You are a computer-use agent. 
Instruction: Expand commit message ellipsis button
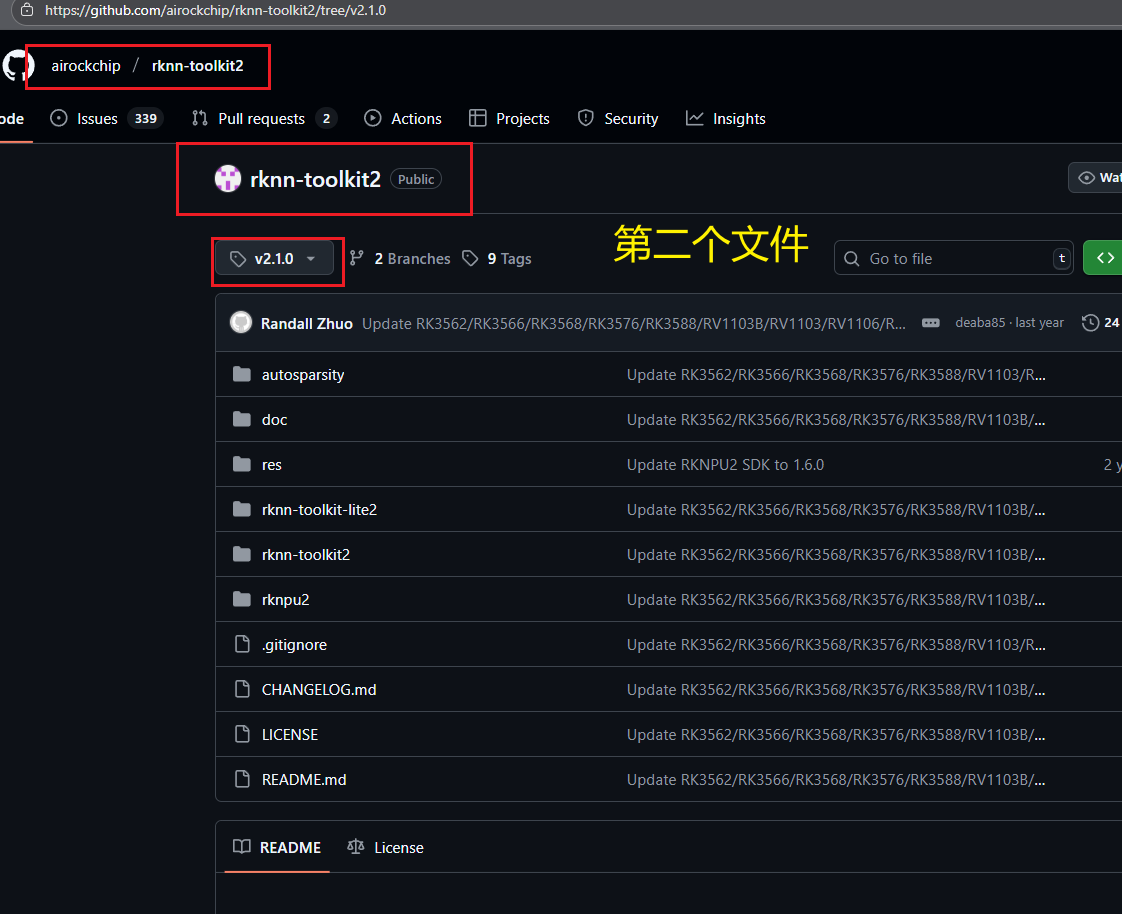tap(930, 323)
